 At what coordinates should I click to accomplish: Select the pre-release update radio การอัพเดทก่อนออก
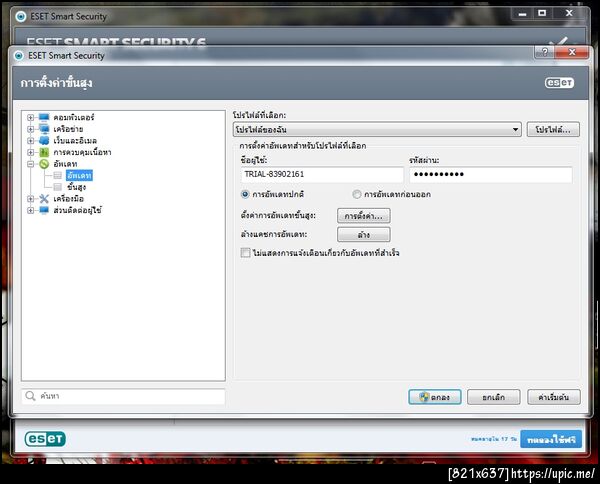[x=357, y=194]
